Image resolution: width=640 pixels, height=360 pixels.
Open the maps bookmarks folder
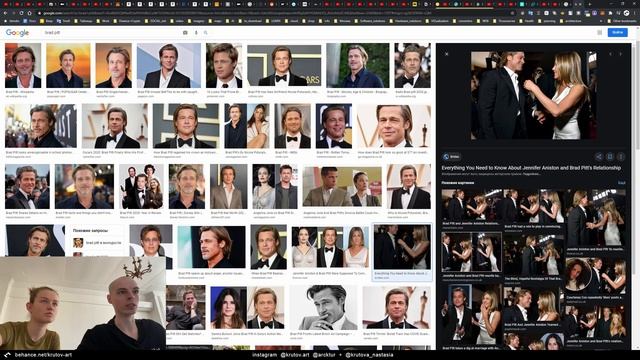pos(216,21)
